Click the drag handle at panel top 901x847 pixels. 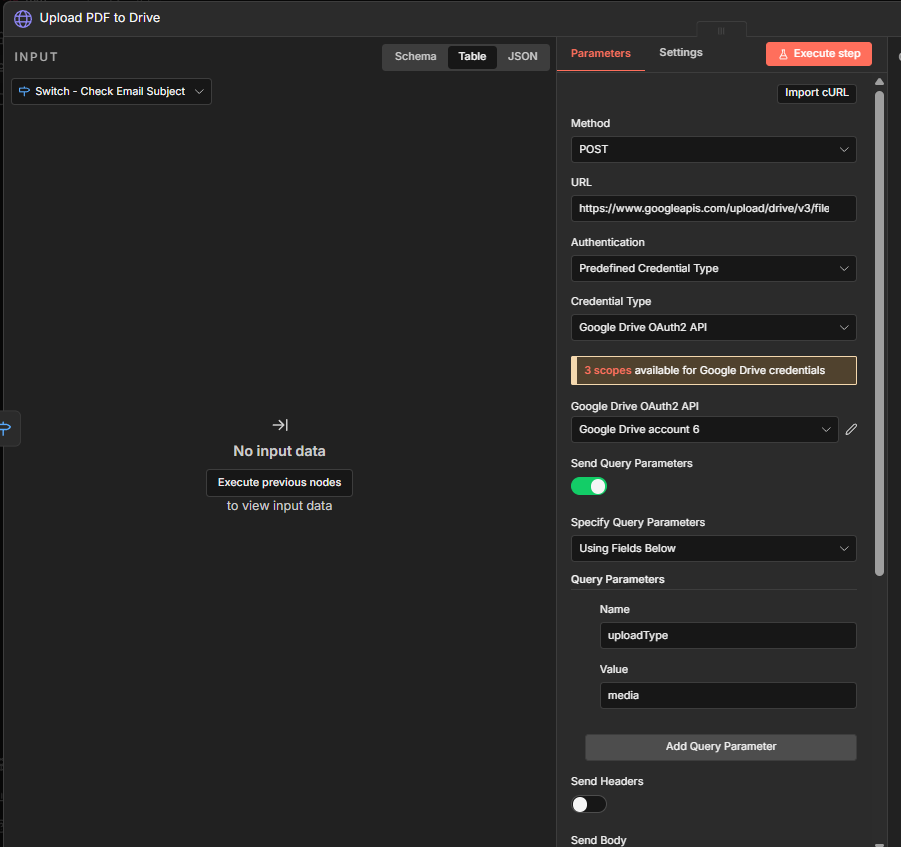[718, 30]
